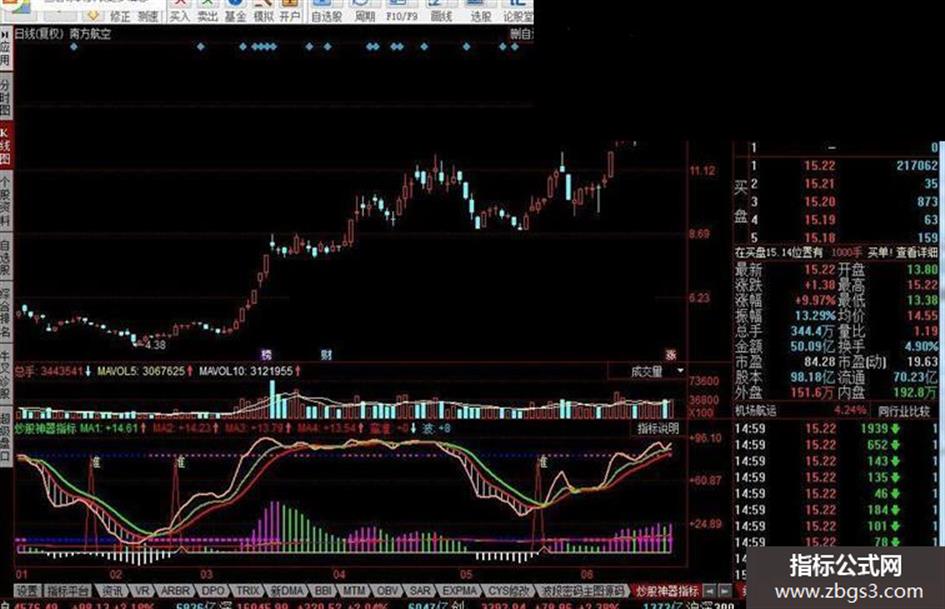The image size is (945, 609).
Task: Click the 周期 (period) toolbar icon
Action: point(364,11)
